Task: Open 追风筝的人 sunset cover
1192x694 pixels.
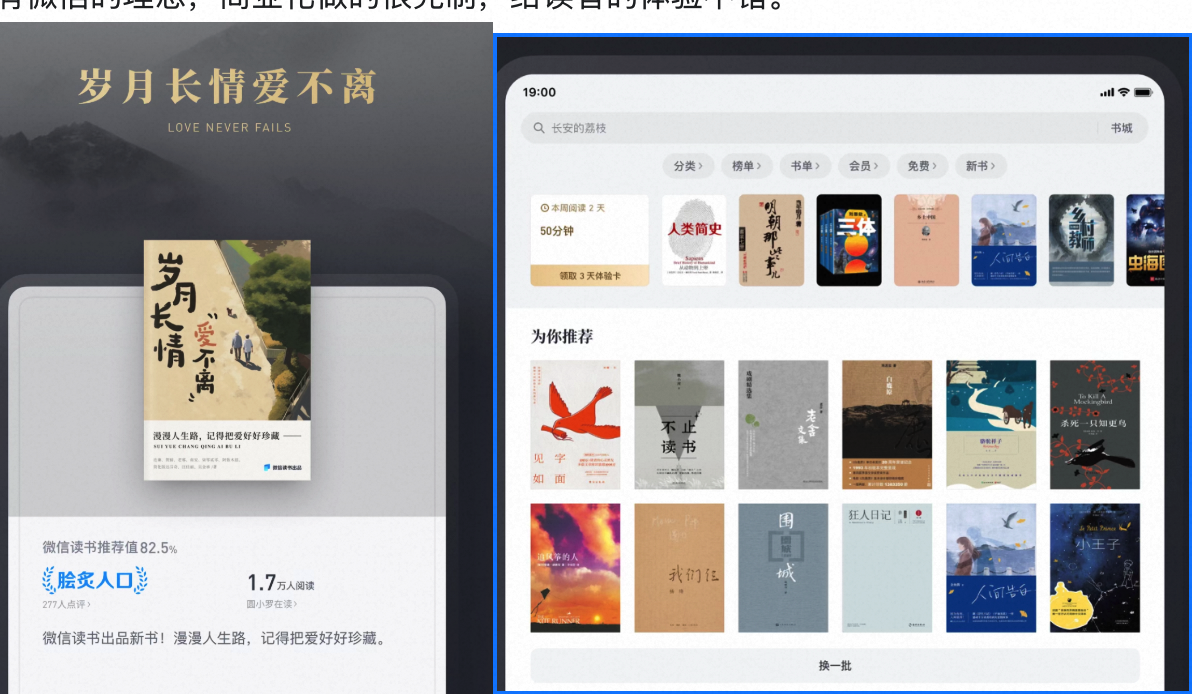Action: pyautogui.click(x=575, y=568)
